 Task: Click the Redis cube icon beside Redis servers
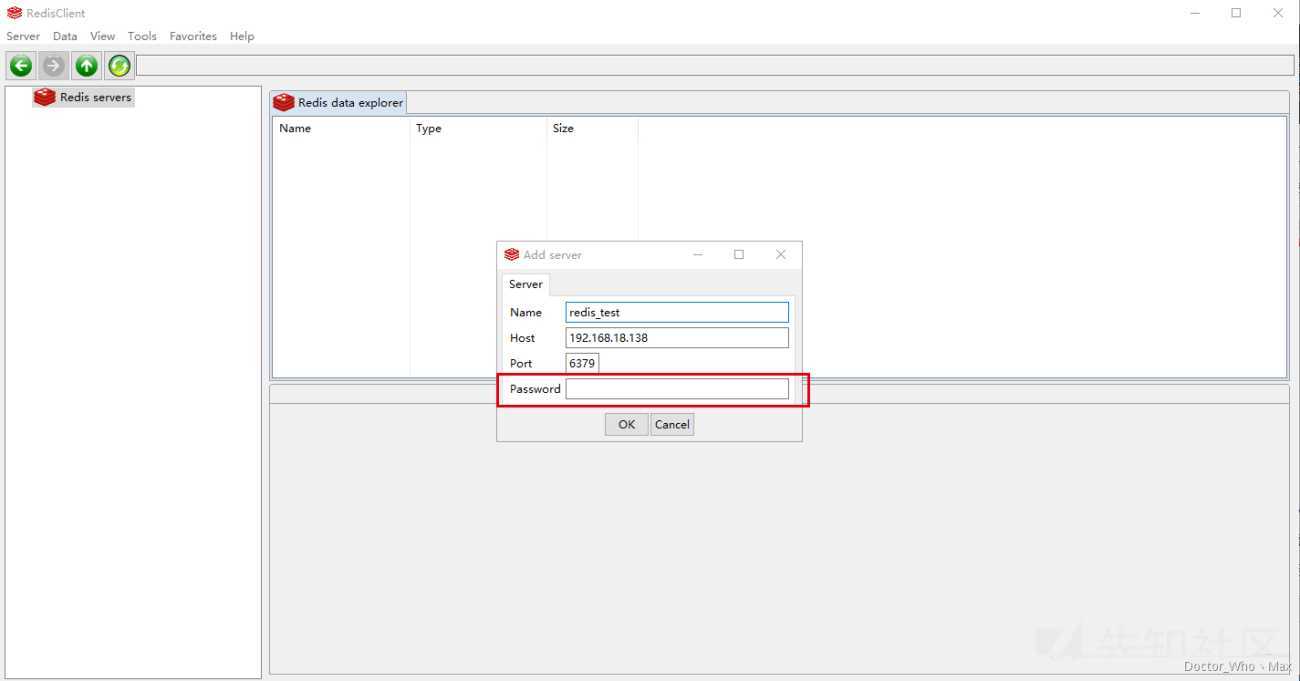point(45,97)
